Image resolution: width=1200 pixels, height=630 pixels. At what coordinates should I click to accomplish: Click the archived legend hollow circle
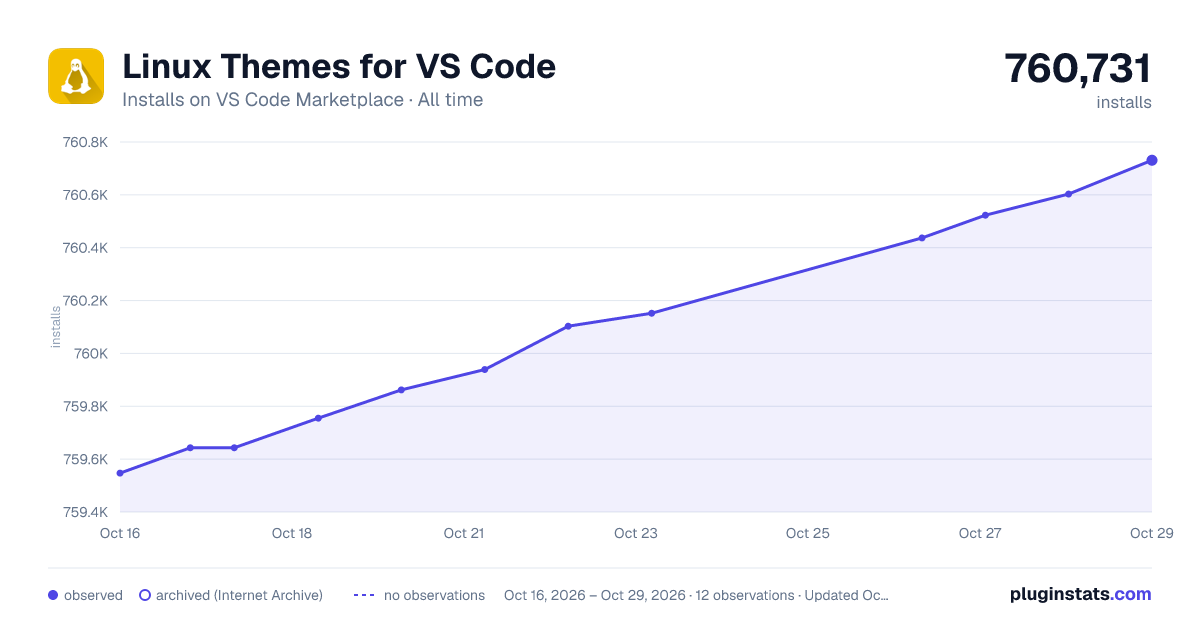(145, 595)
